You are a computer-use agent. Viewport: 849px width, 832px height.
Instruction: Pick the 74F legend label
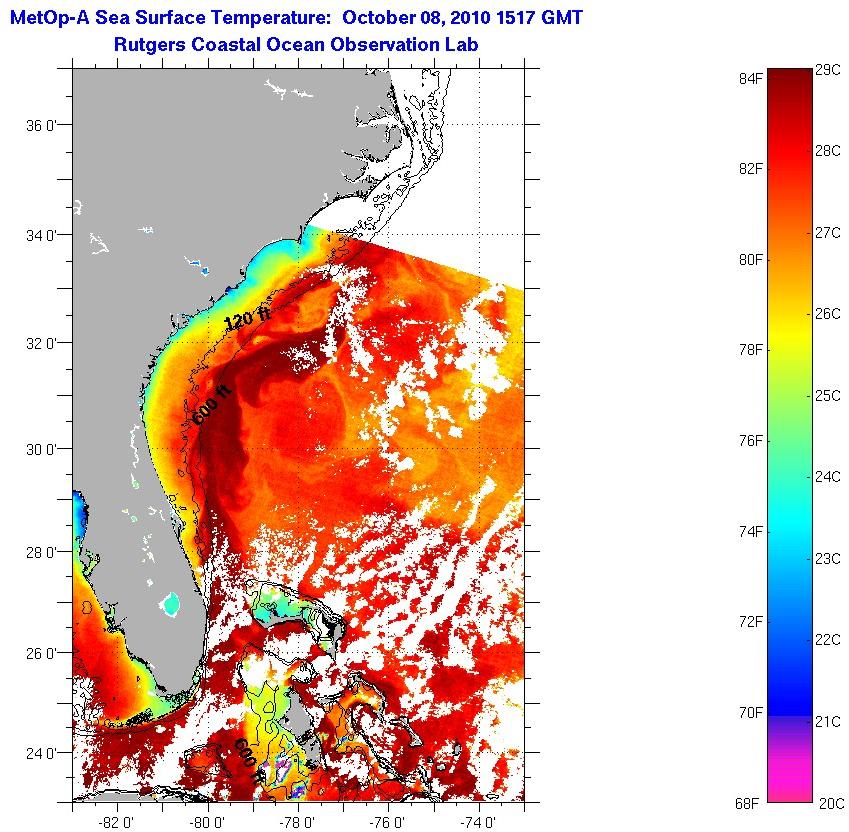[x=750, y=532]
